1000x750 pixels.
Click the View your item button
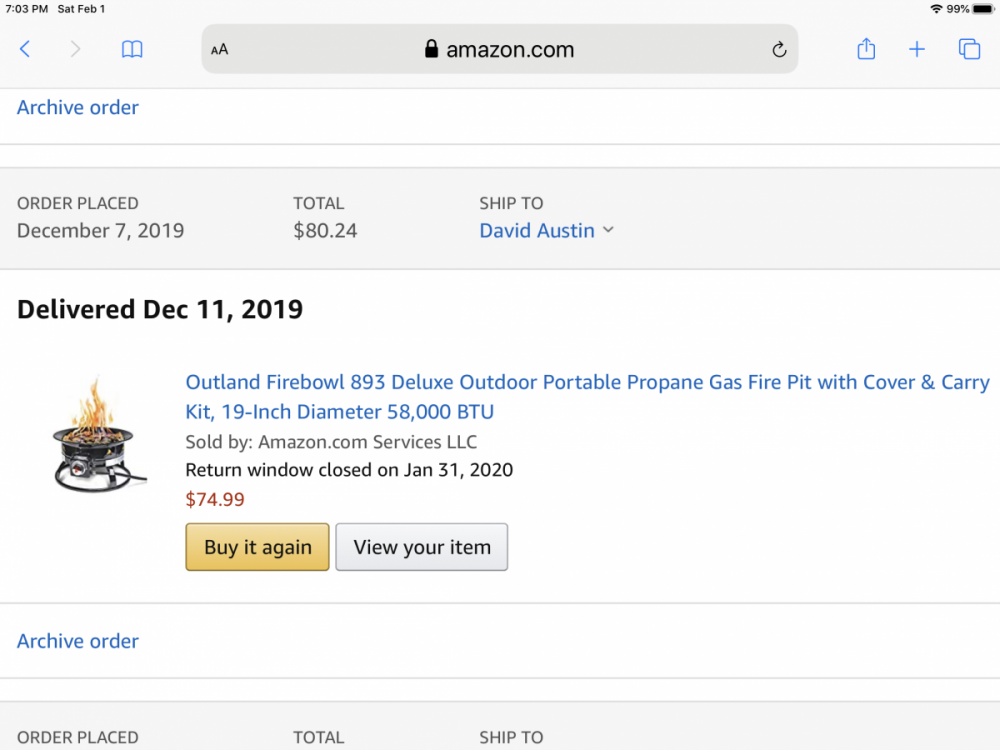click(x=421, y=547)
